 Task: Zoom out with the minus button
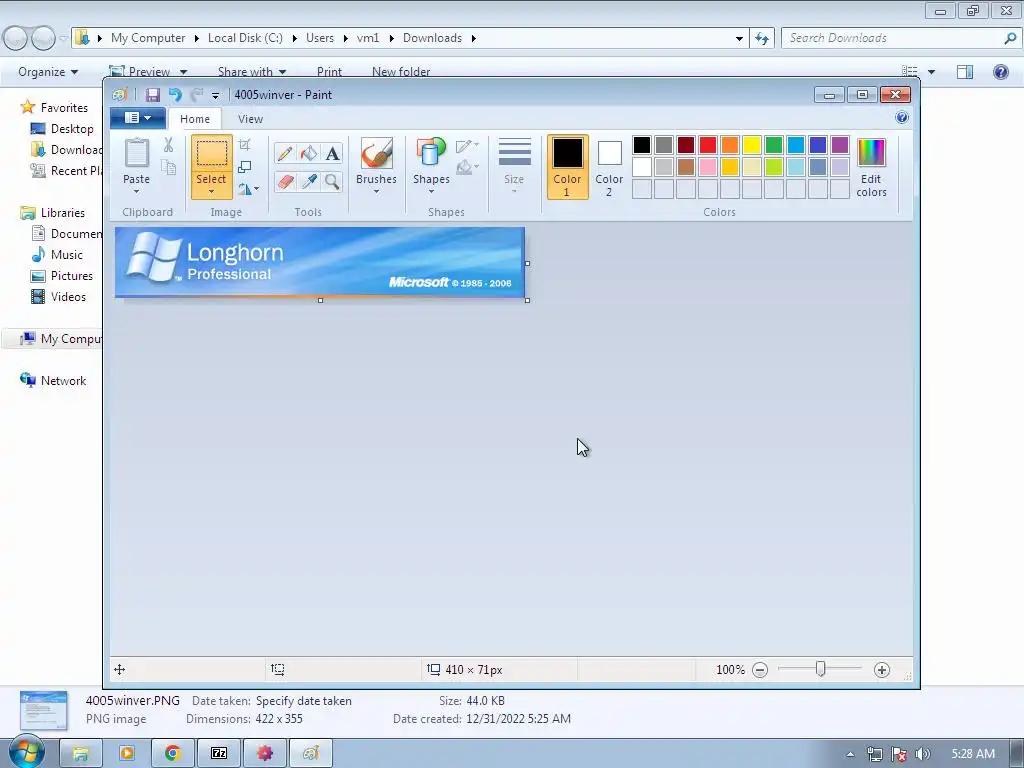[x=760, y=669]
